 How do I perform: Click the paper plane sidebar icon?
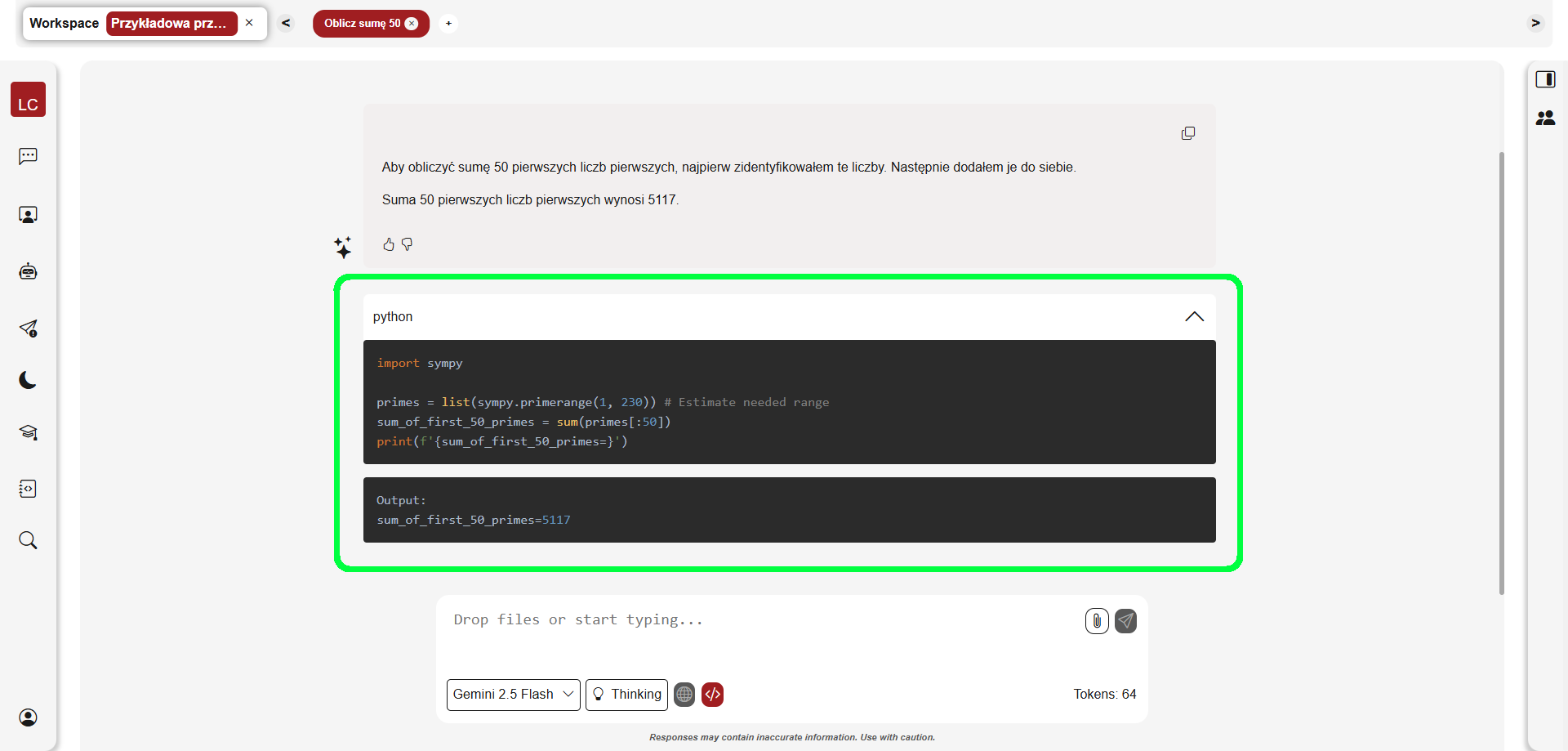28,329
